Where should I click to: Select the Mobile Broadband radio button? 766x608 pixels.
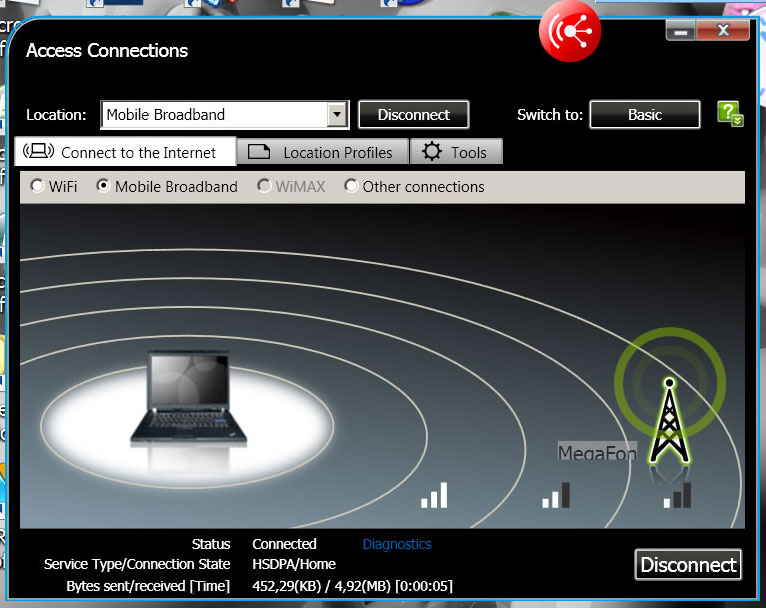(x=103, y=186)
